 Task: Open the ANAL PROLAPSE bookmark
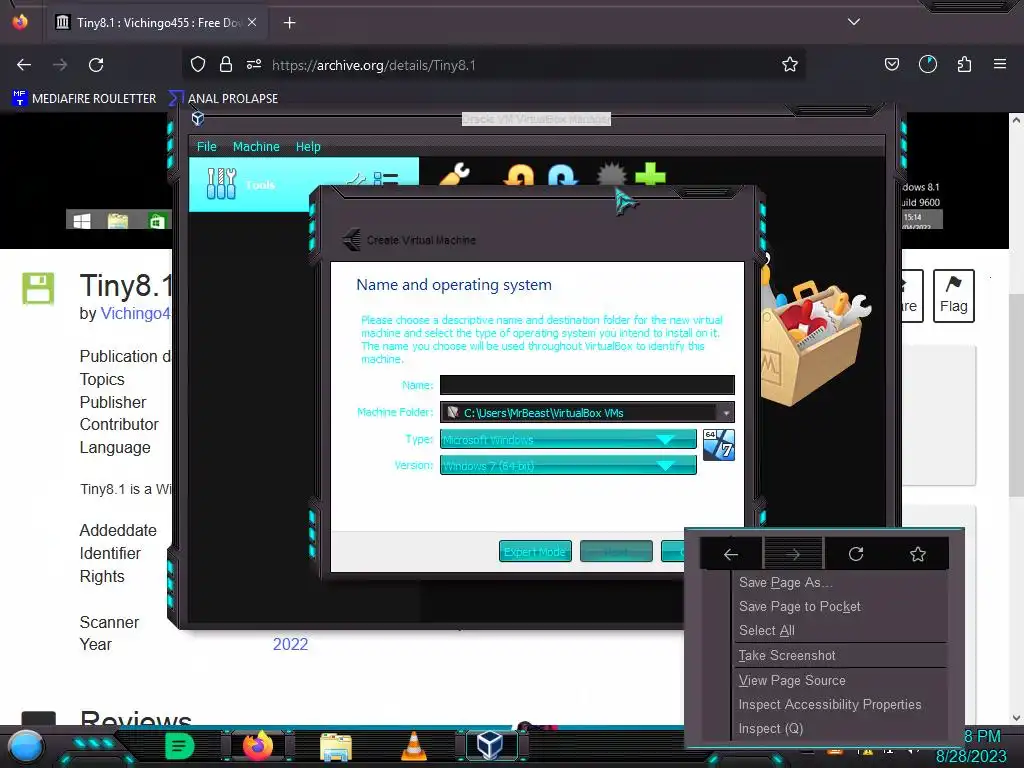(x=223, y=99)
